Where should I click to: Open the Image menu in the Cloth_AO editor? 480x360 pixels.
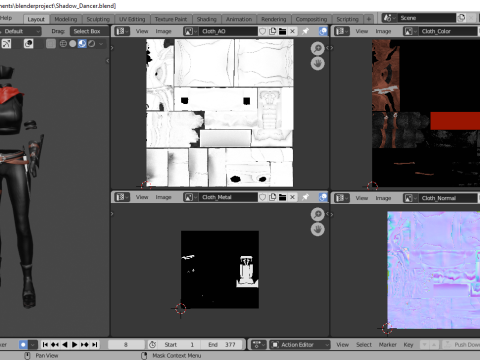click(x=163, y=31)
